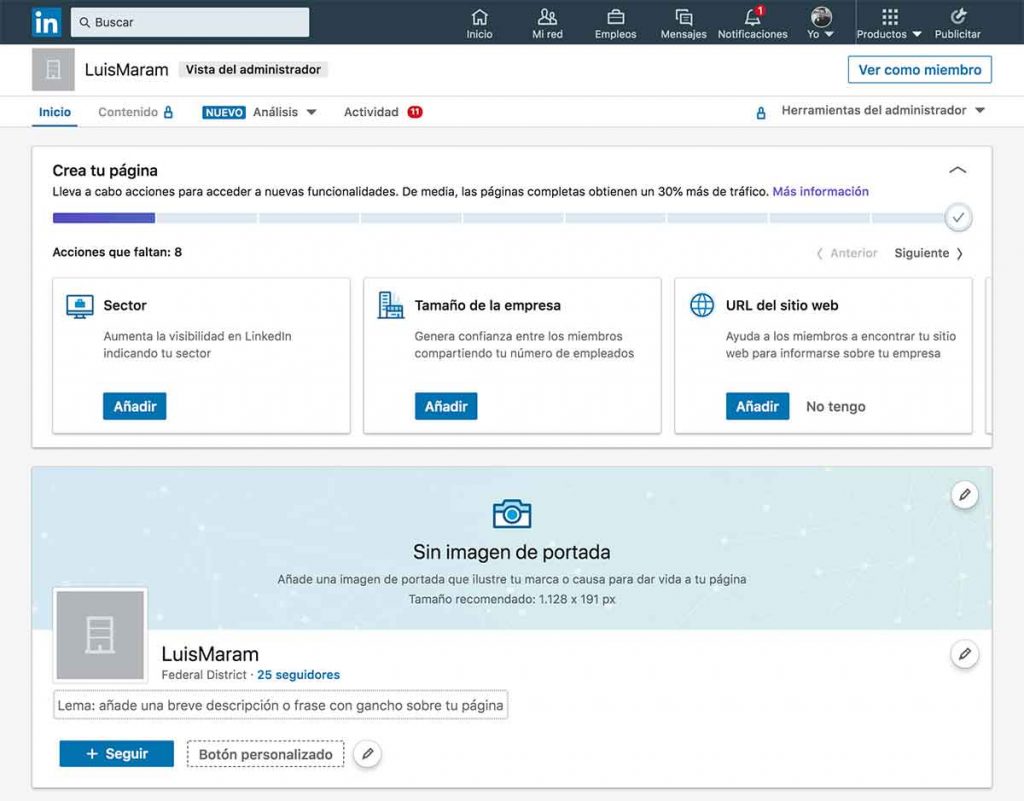Select the Contenido tab

[x=134, y=112]
